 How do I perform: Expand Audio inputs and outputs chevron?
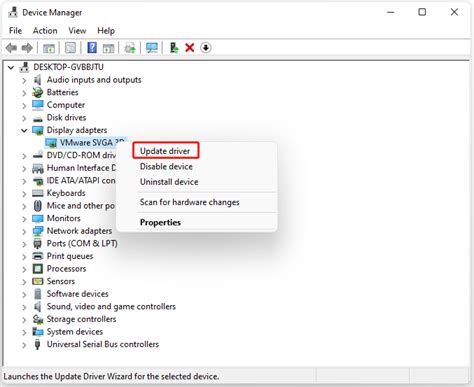tap(24, 80)
